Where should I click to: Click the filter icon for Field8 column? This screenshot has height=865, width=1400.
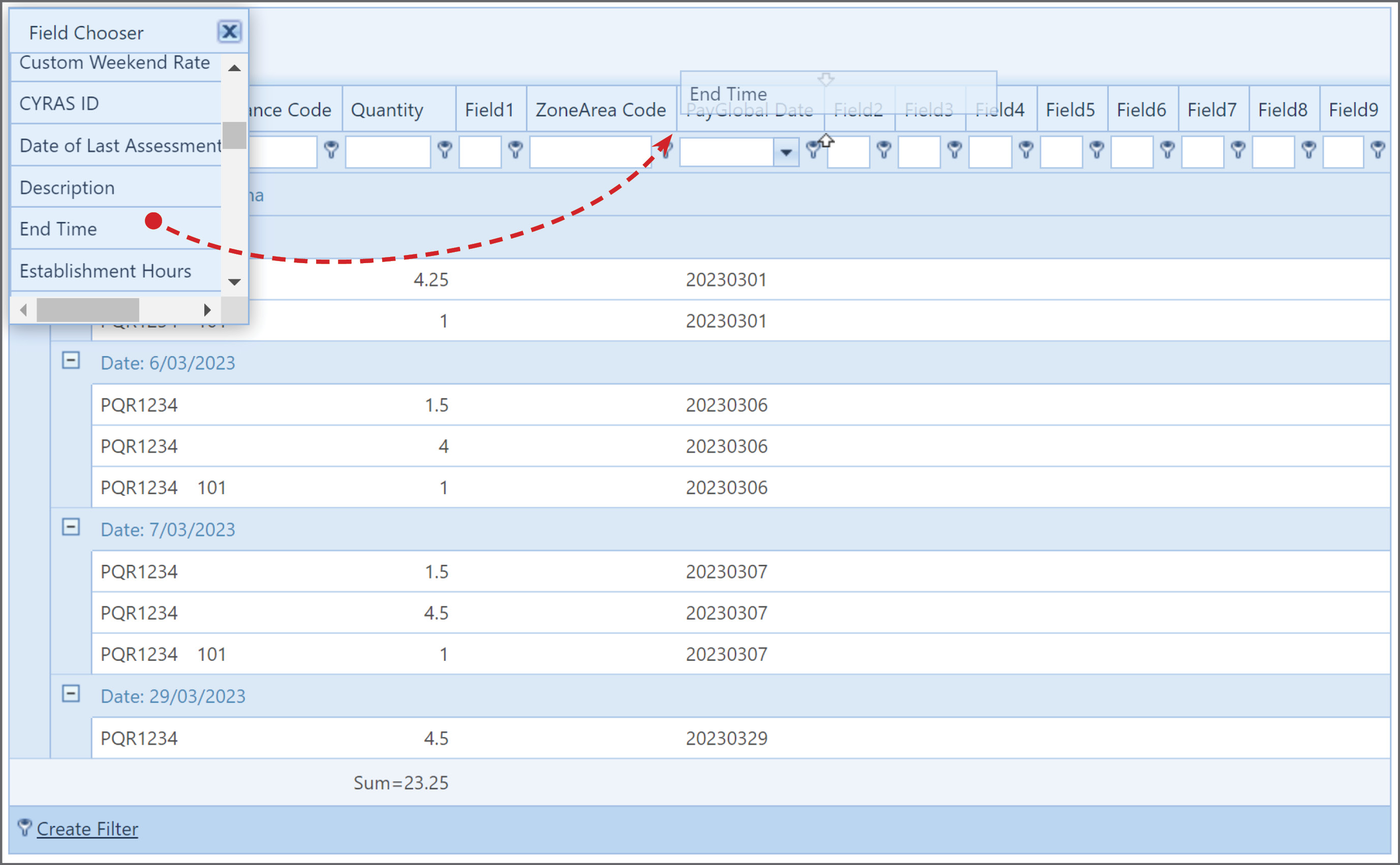click(1309, 150)
